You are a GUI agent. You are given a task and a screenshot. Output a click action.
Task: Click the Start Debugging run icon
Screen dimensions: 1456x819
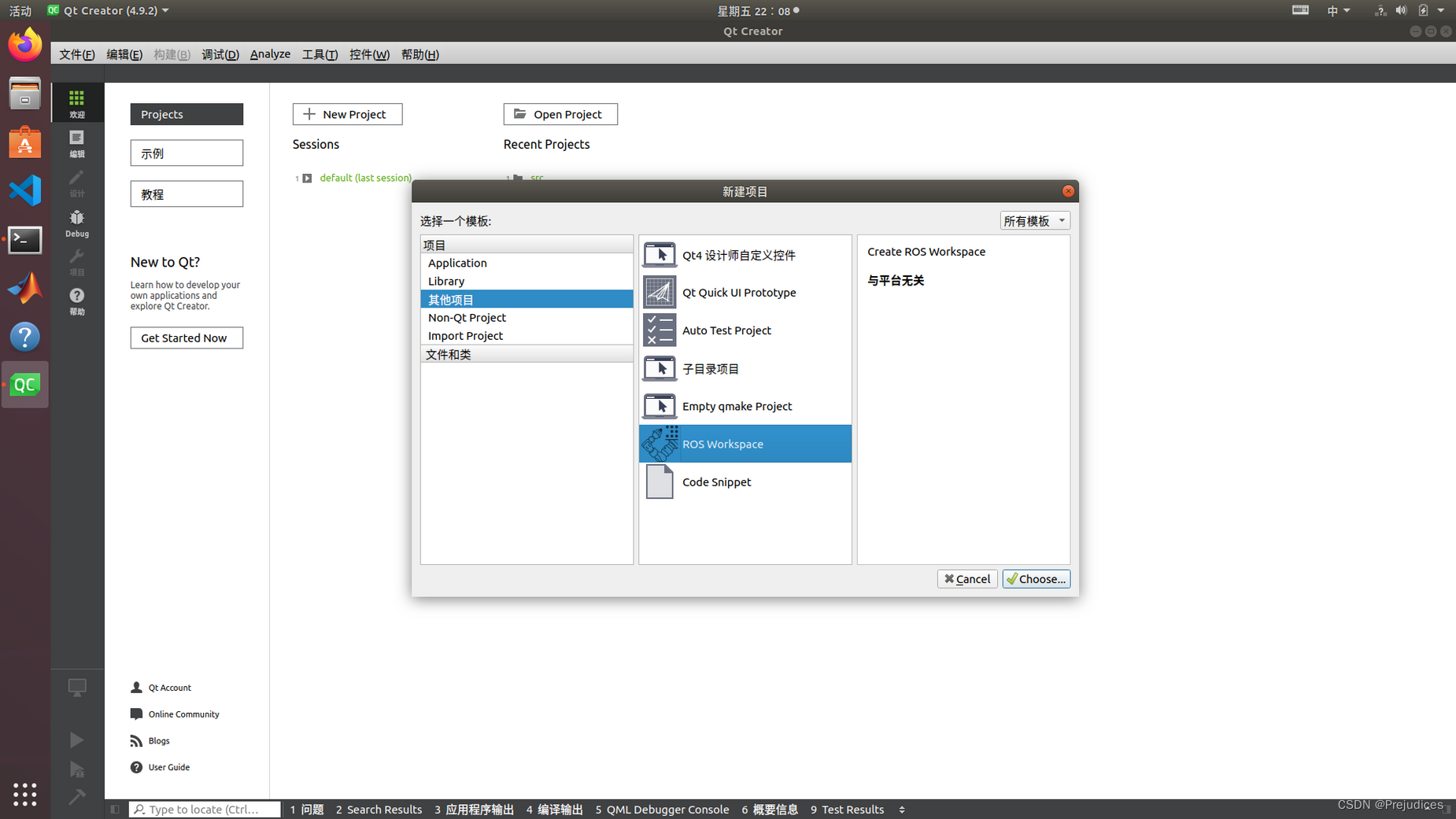pos(76,769)
